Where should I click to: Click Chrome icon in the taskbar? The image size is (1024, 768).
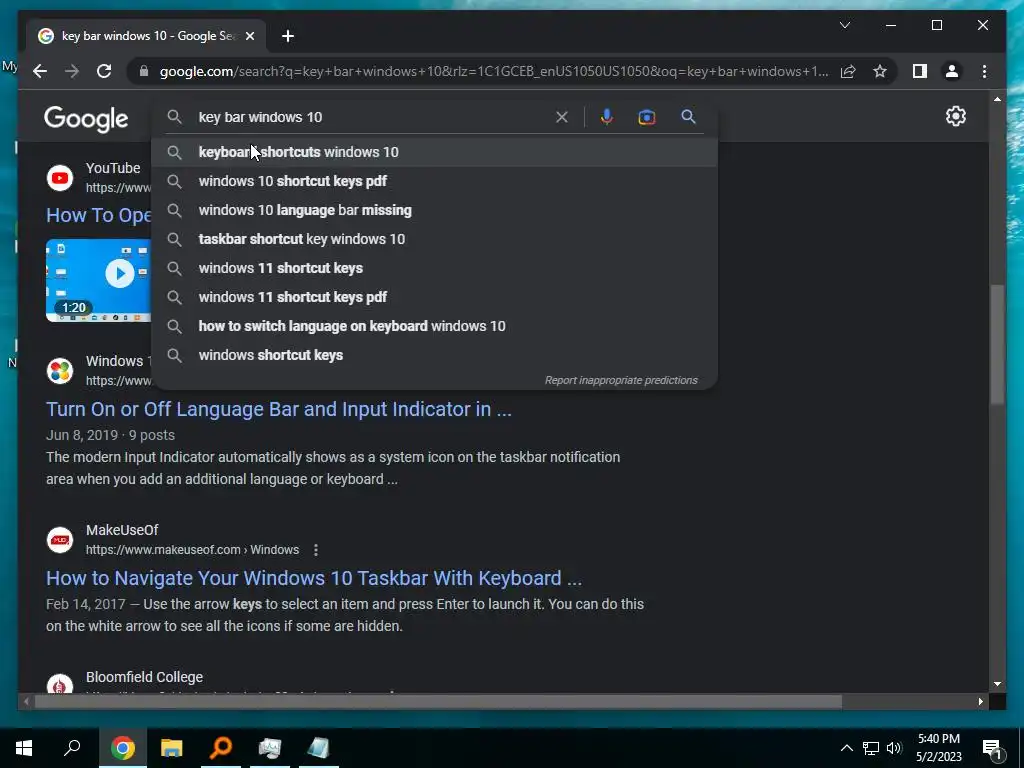pos(122,748)
